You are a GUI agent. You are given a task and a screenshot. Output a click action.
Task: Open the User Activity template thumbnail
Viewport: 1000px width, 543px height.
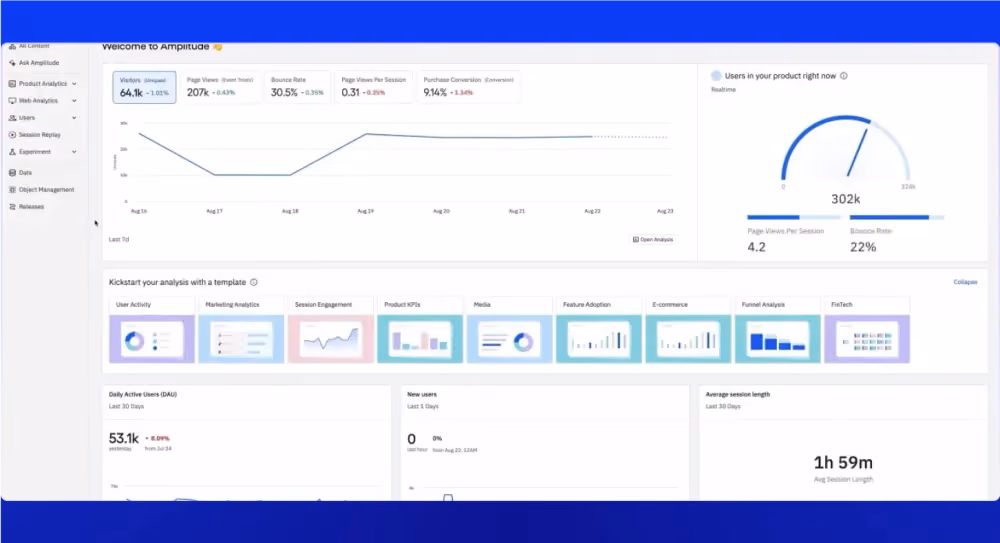pyautogui.click(x=152, y=339)
